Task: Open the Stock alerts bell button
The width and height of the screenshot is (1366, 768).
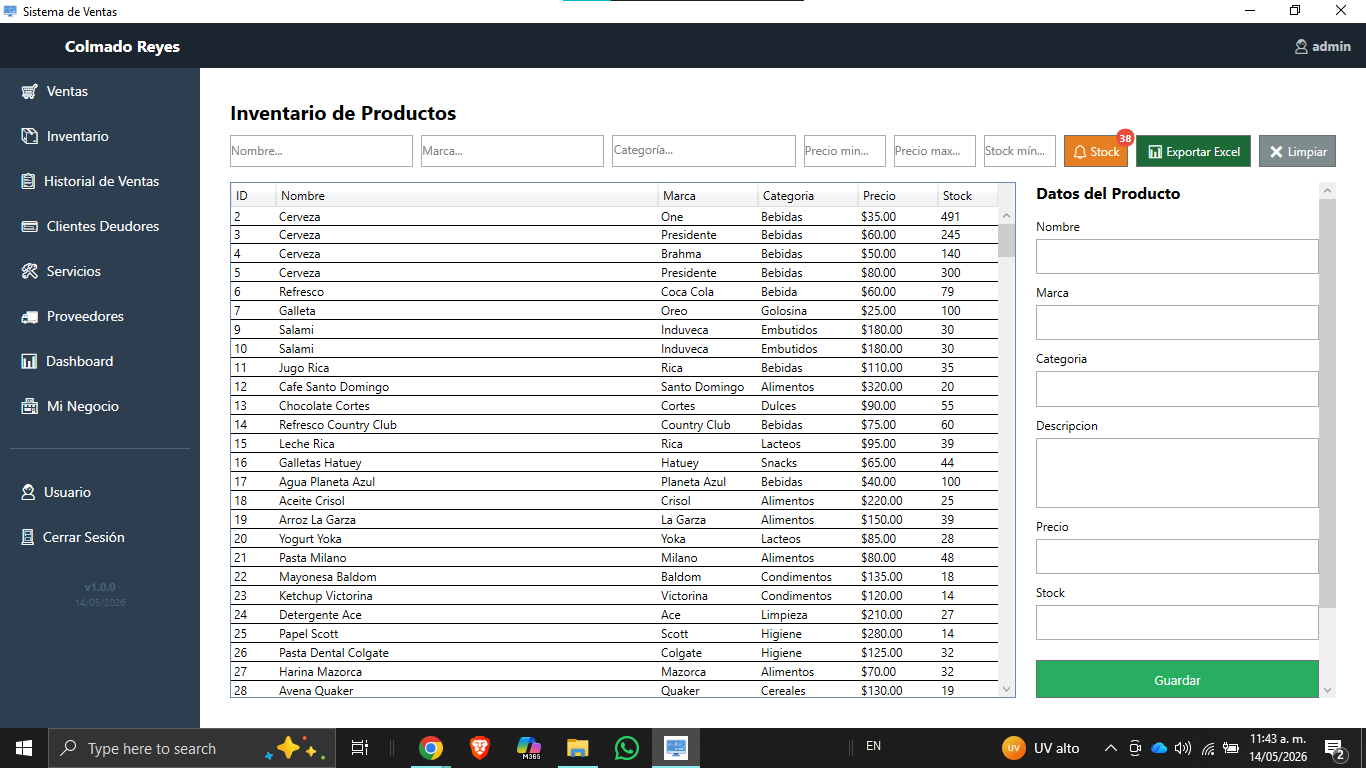Action: pyautogui.click(x=1096, y=151)
